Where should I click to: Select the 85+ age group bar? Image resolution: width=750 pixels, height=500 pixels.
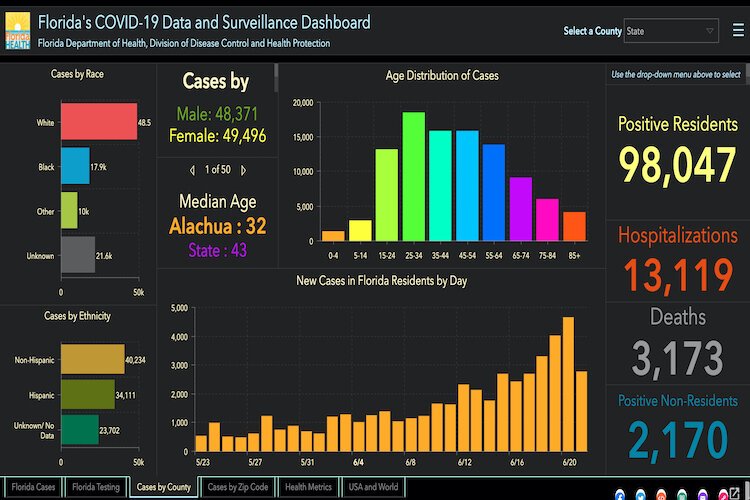pos(574,226)
